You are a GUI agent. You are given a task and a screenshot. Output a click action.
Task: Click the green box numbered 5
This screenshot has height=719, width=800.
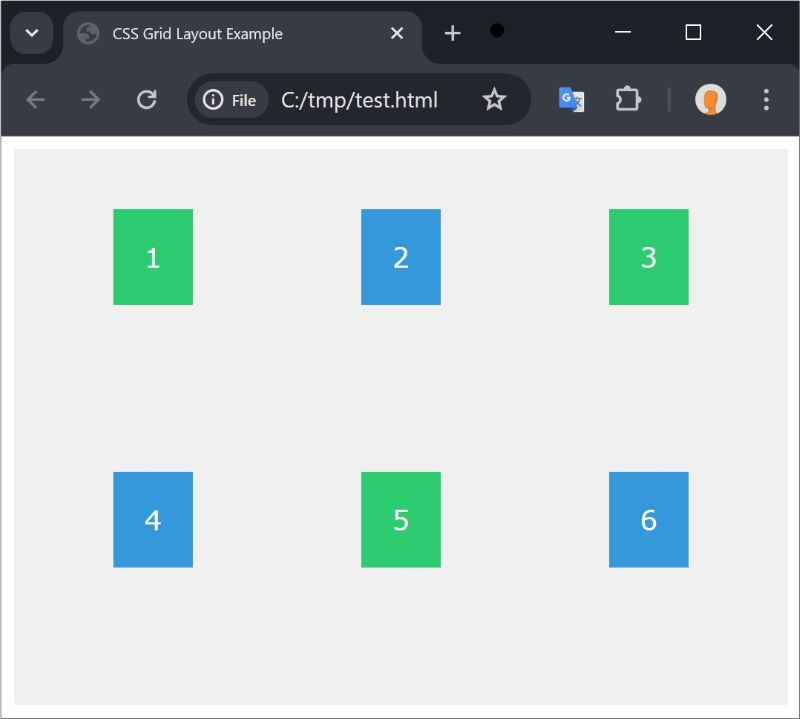coord(400,519)
